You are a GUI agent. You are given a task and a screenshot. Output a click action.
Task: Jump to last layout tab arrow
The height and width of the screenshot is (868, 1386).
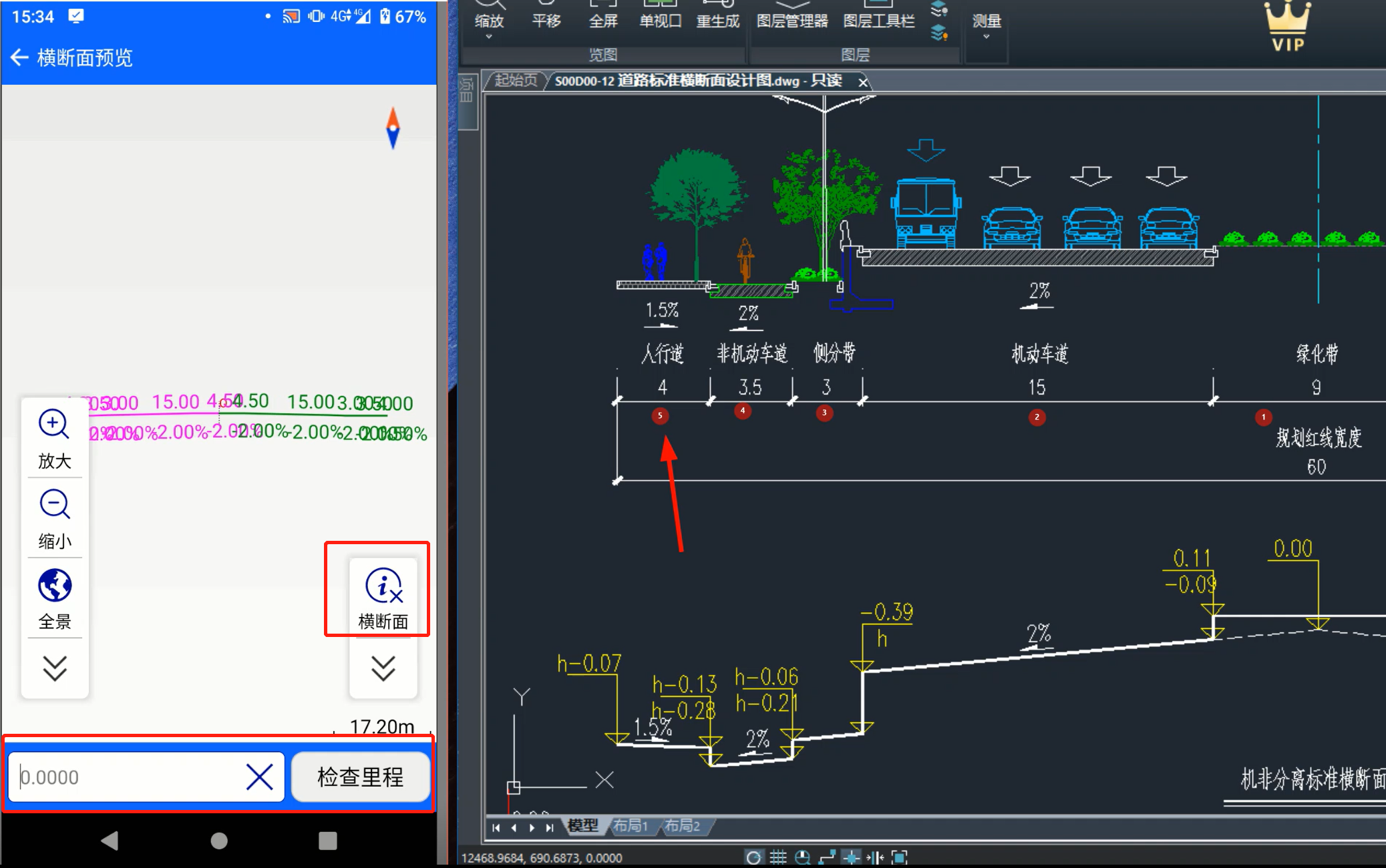point(549,827)
